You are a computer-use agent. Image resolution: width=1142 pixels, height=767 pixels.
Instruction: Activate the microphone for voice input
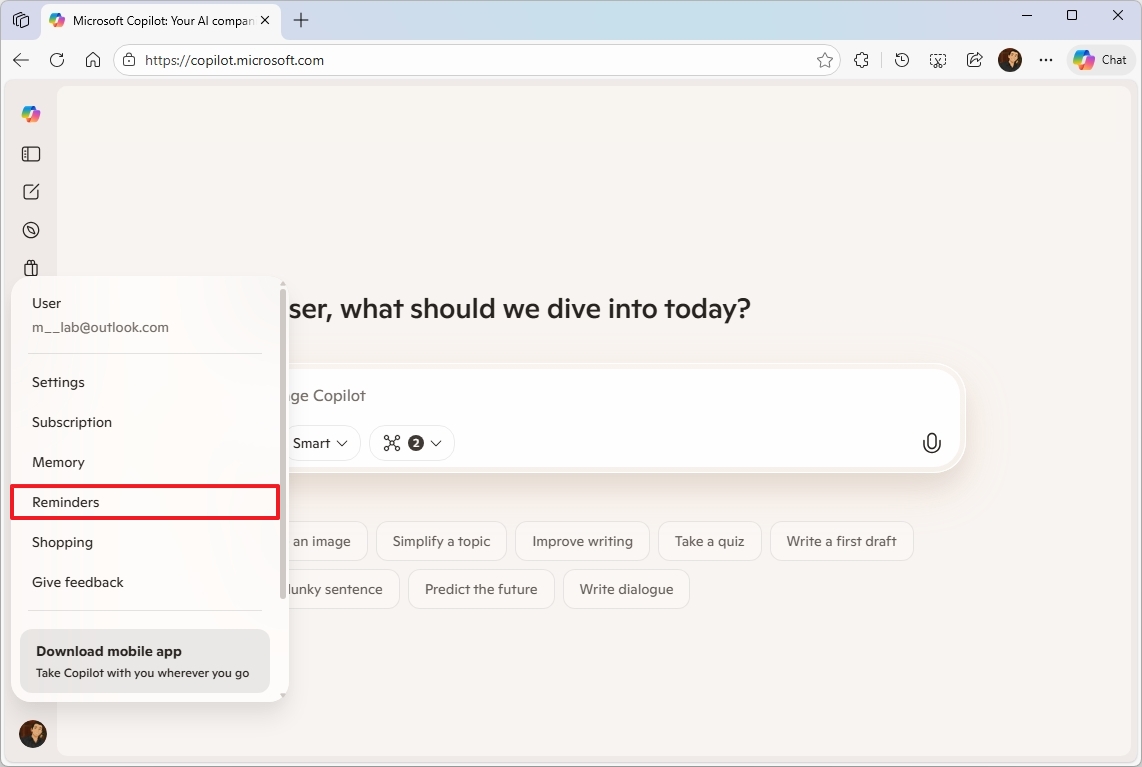(931, 442)
